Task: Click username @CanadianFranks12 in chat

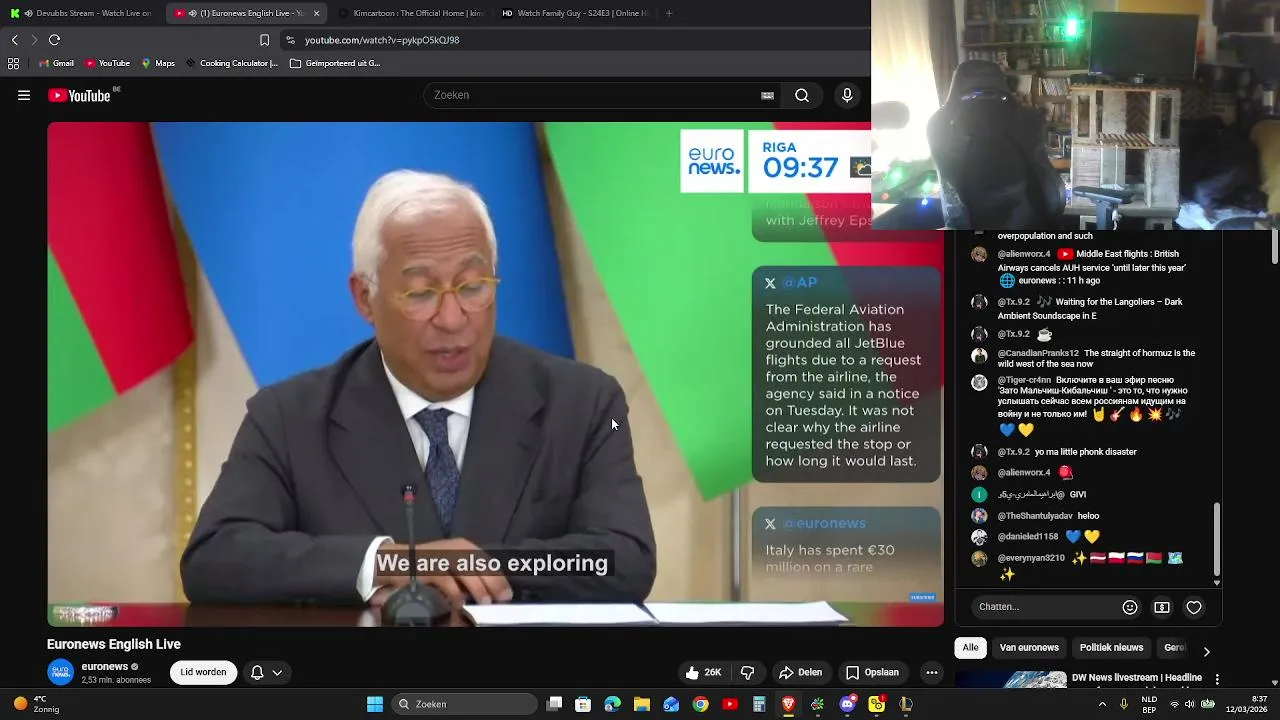Action: (1038, 353)
